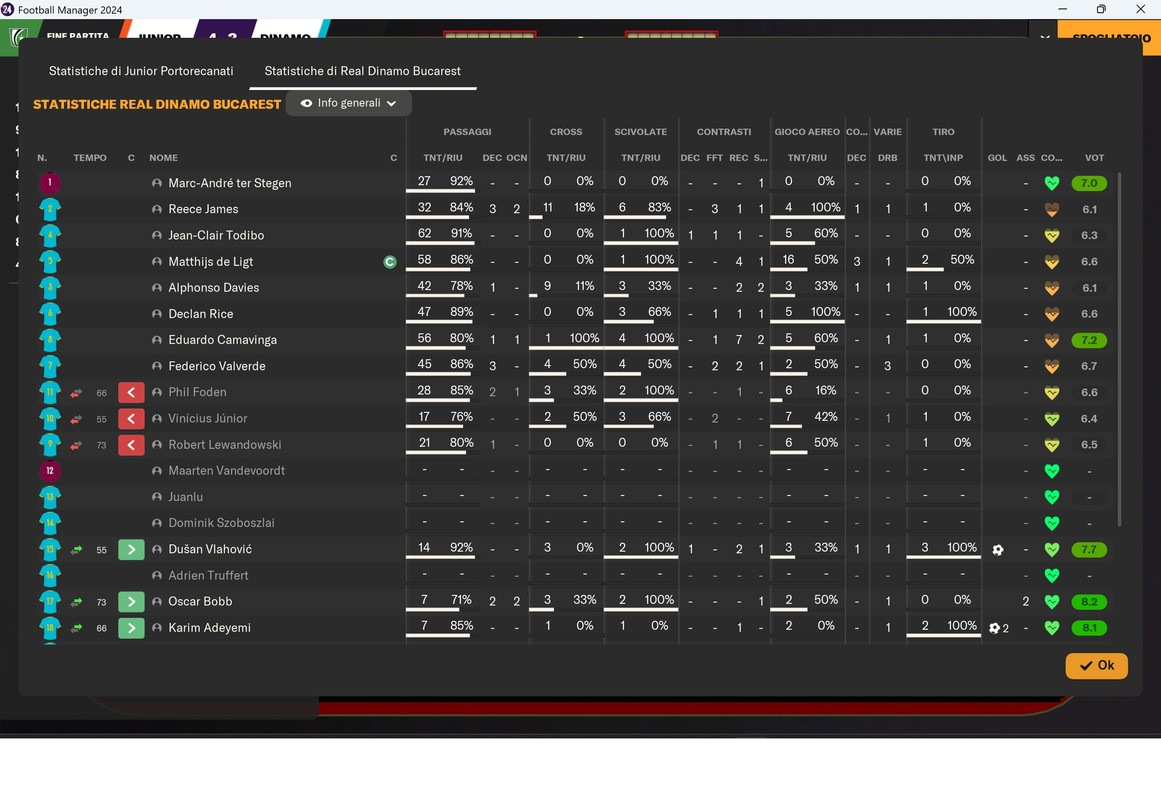Open Eduardo Camavinga player profile
1161x800 pixels.
(222, 340)
